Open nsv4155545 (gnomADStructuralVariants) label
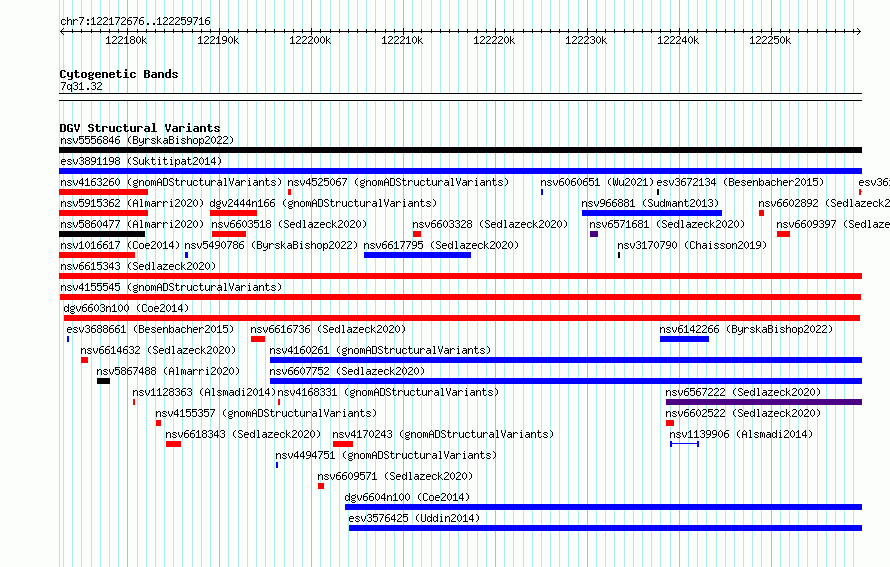The image size is (890, 567). coord(171,287)
